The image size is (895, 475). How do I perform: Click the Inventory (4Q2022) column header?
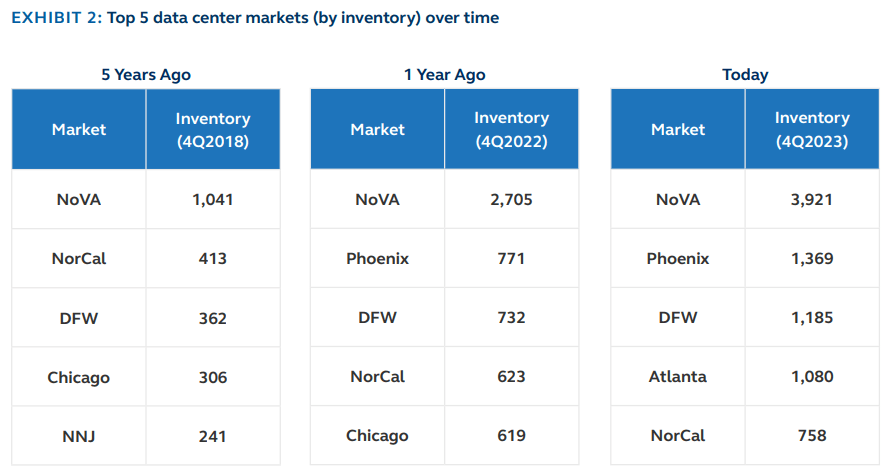511,129
